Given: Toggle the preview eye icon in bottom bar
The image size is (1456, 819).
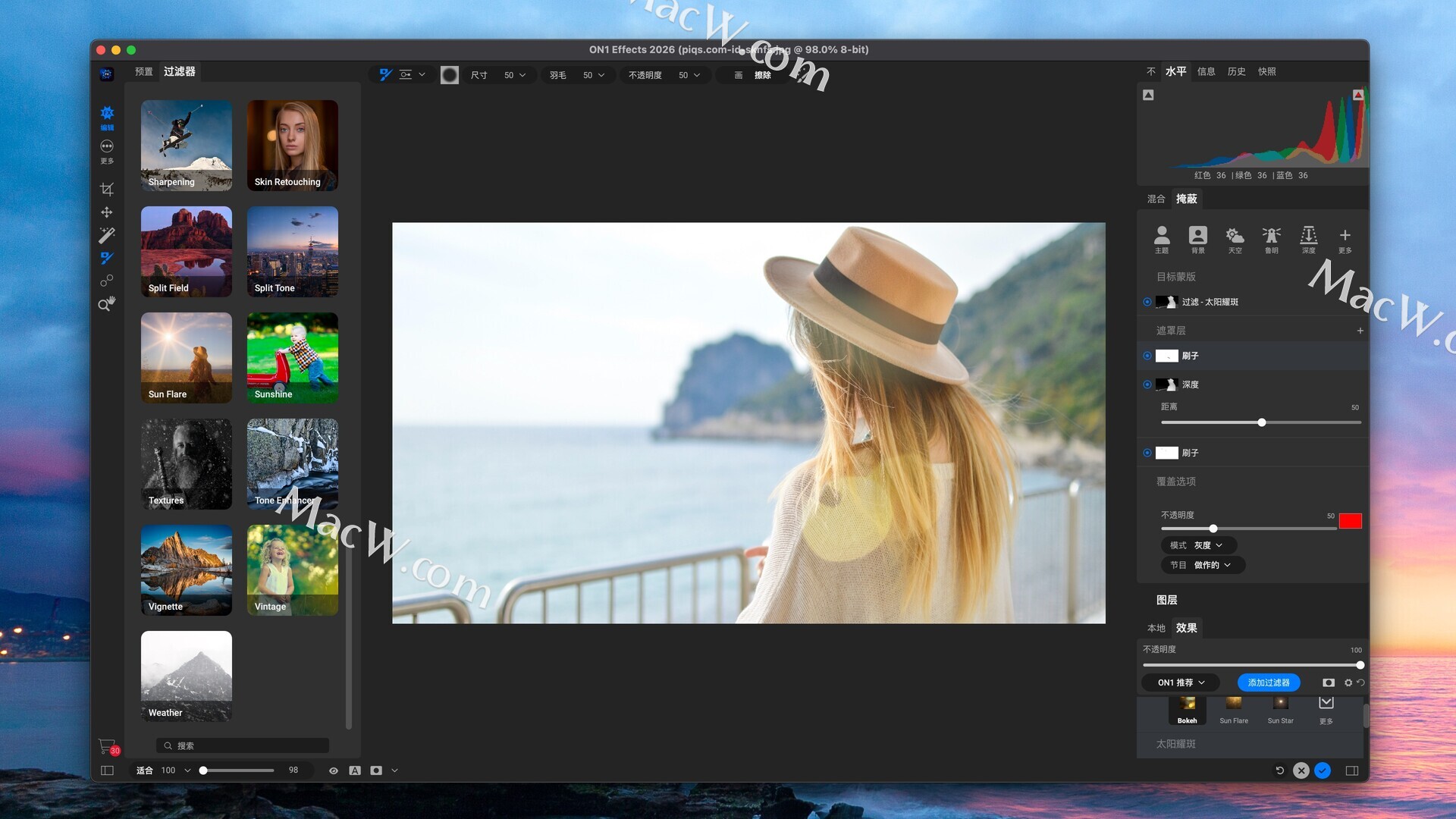Looking at the screenshot, I should 333,770.
